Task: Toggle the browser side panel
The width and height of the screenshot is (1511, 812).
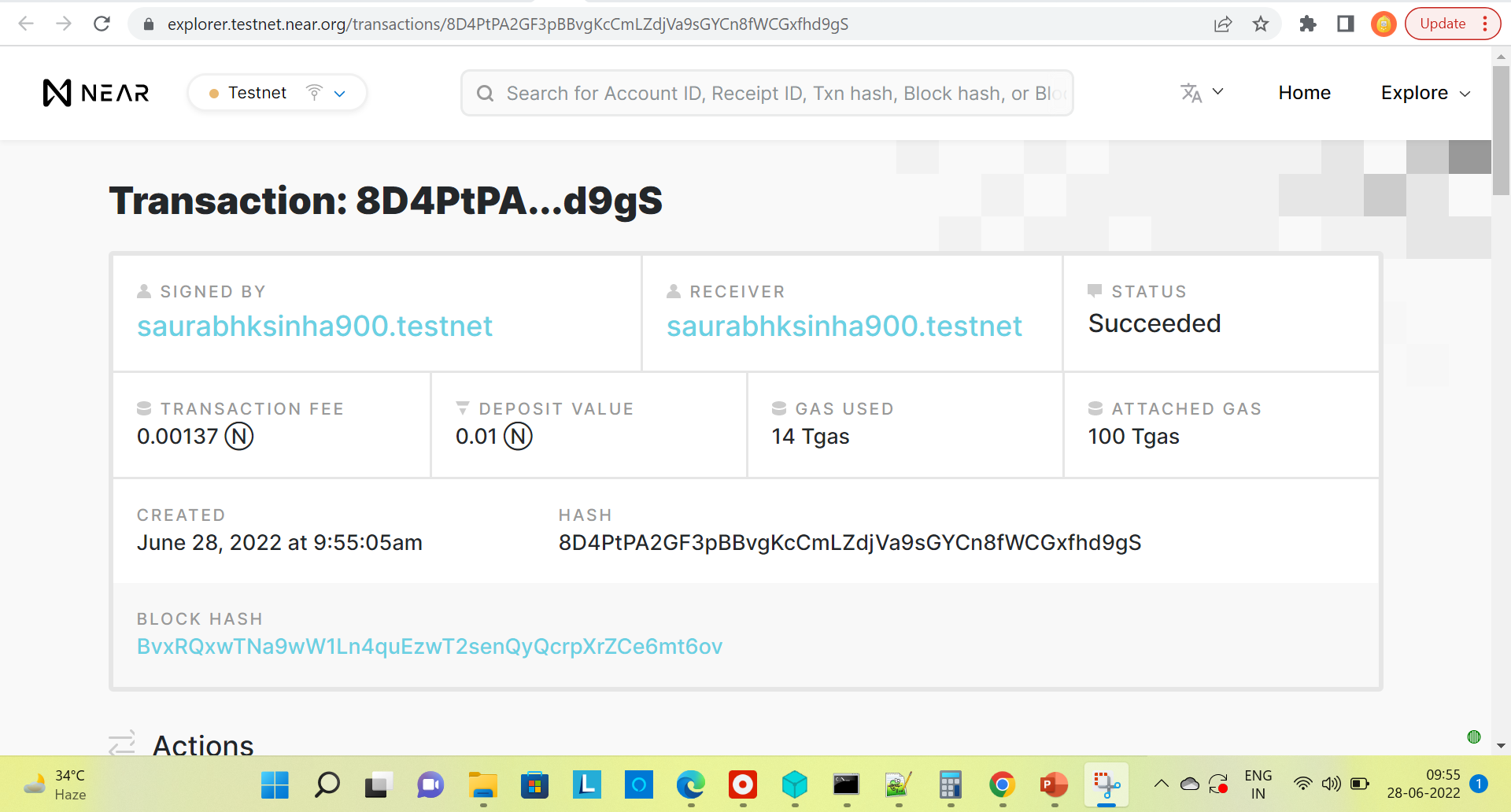Action: pyautogui.click(x=1346, y=24)
